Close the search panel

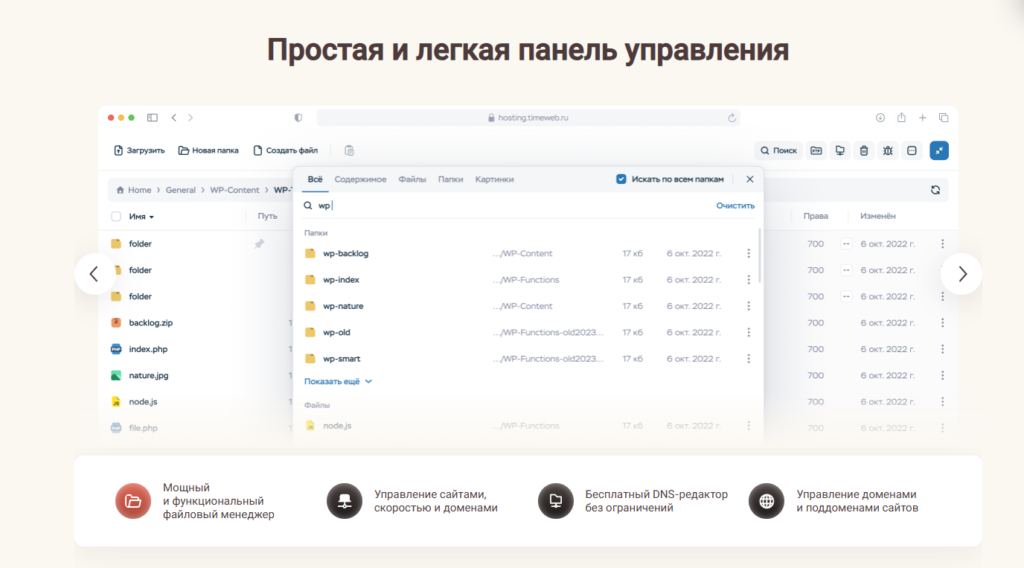[750, 179]
